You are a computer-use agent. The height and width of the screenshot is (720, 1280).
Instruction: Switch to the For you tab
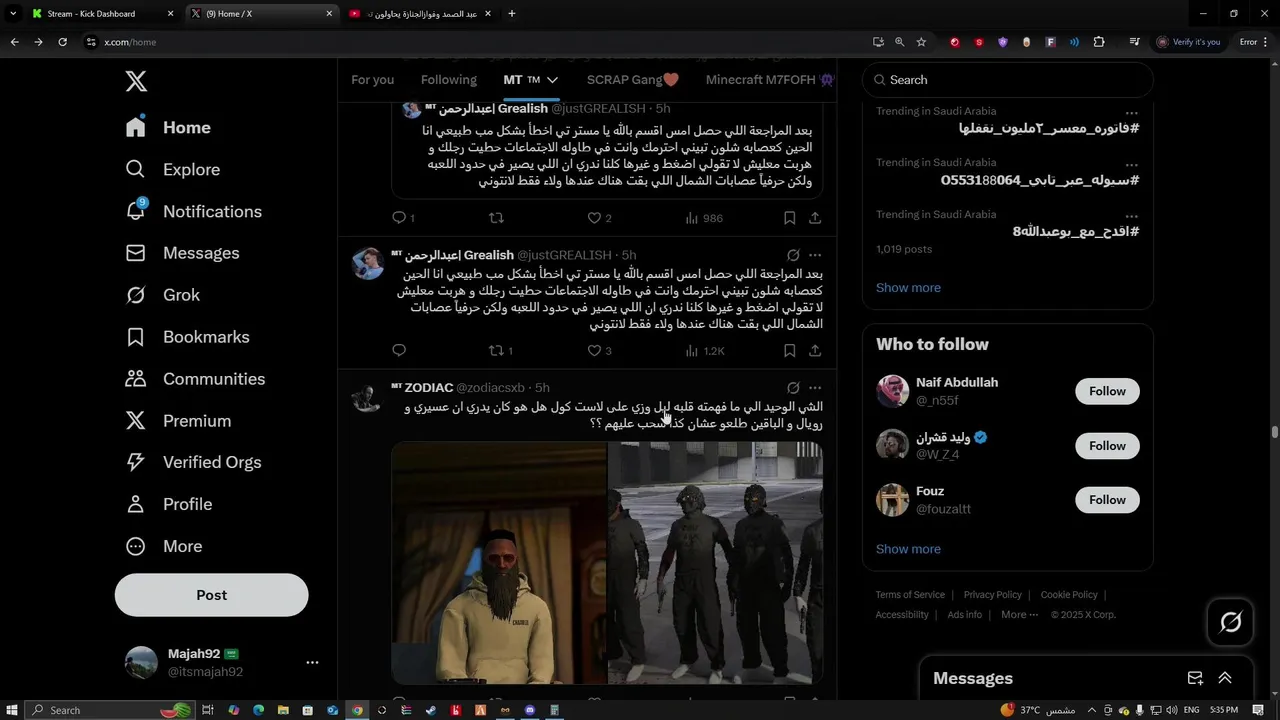click(372, 80)
